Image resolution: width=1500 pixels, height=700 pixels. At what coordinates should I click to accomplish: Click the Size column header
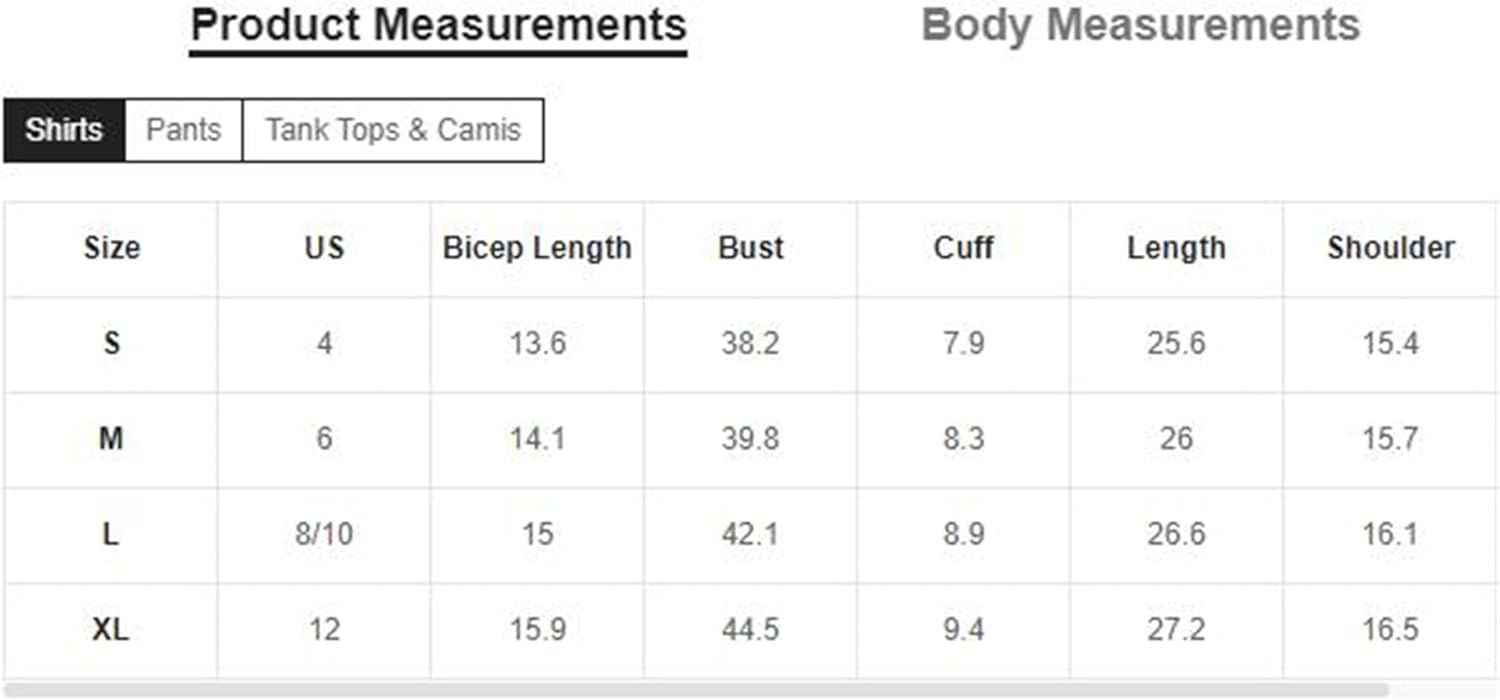click(x=111, y=248)
